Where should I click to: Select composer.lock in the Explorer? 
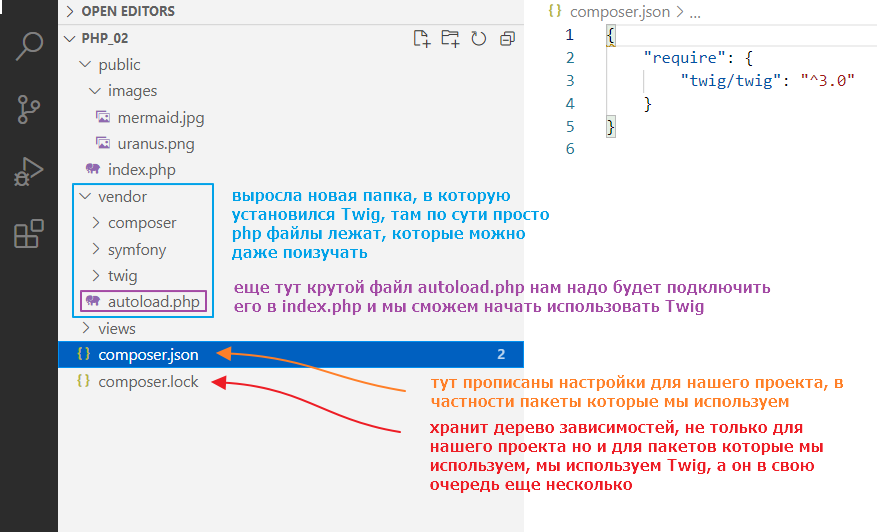pos(148,381)
